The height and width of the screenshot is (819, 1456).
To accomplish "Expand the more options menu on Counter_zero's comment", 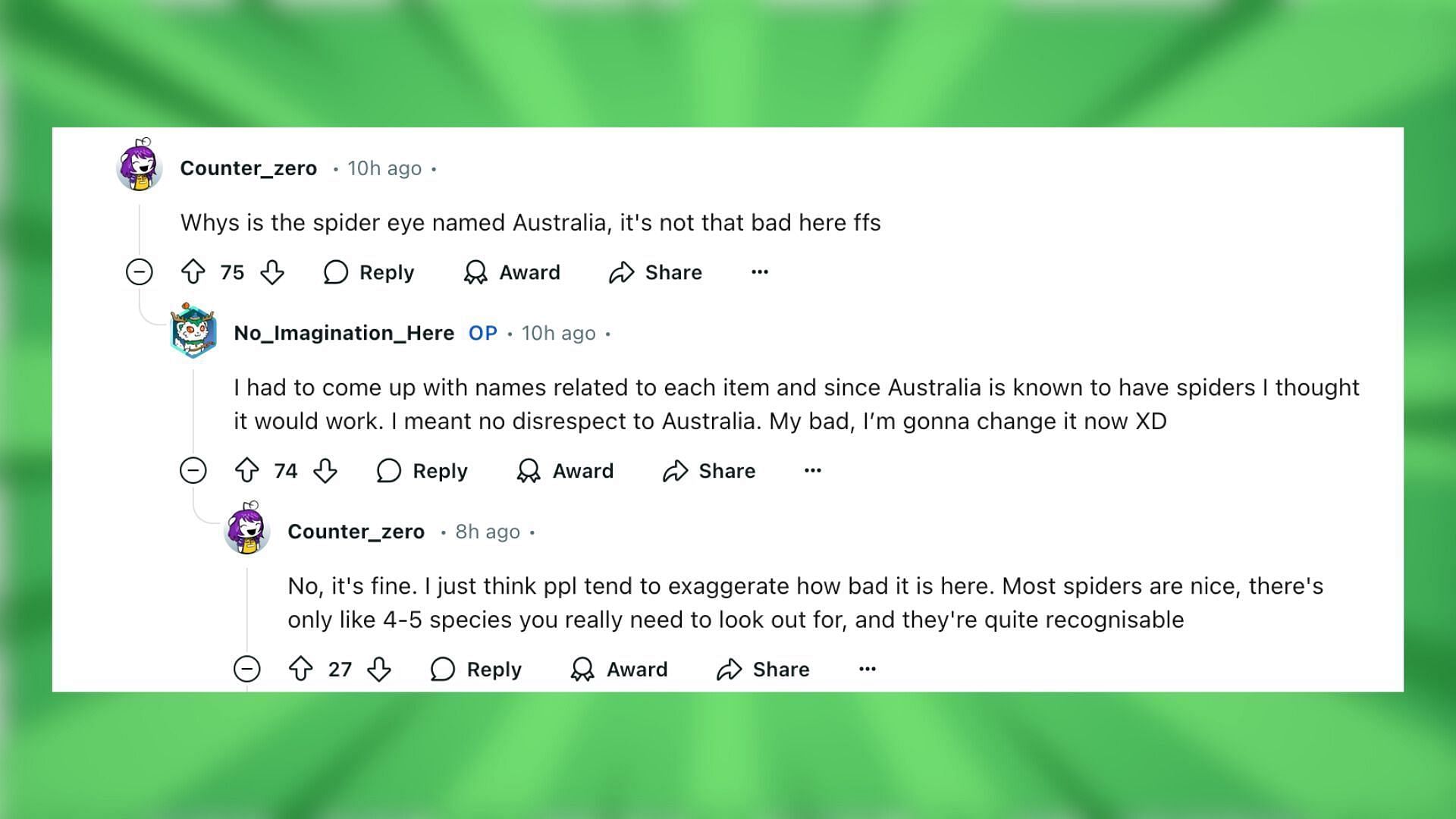I will tap(759, 272).
